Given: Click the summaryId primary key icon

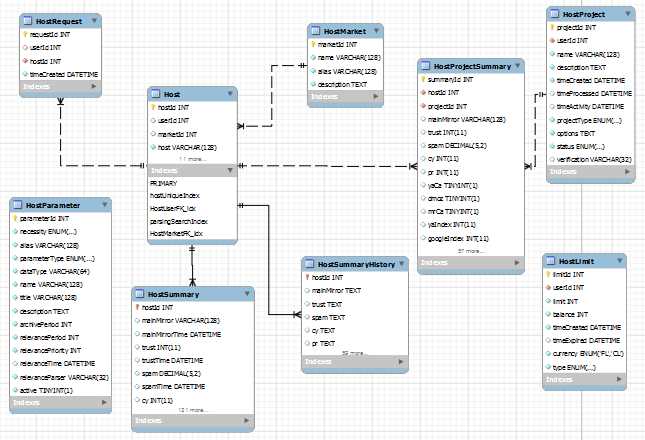Looking at the screenshot, I should [423, 79].
